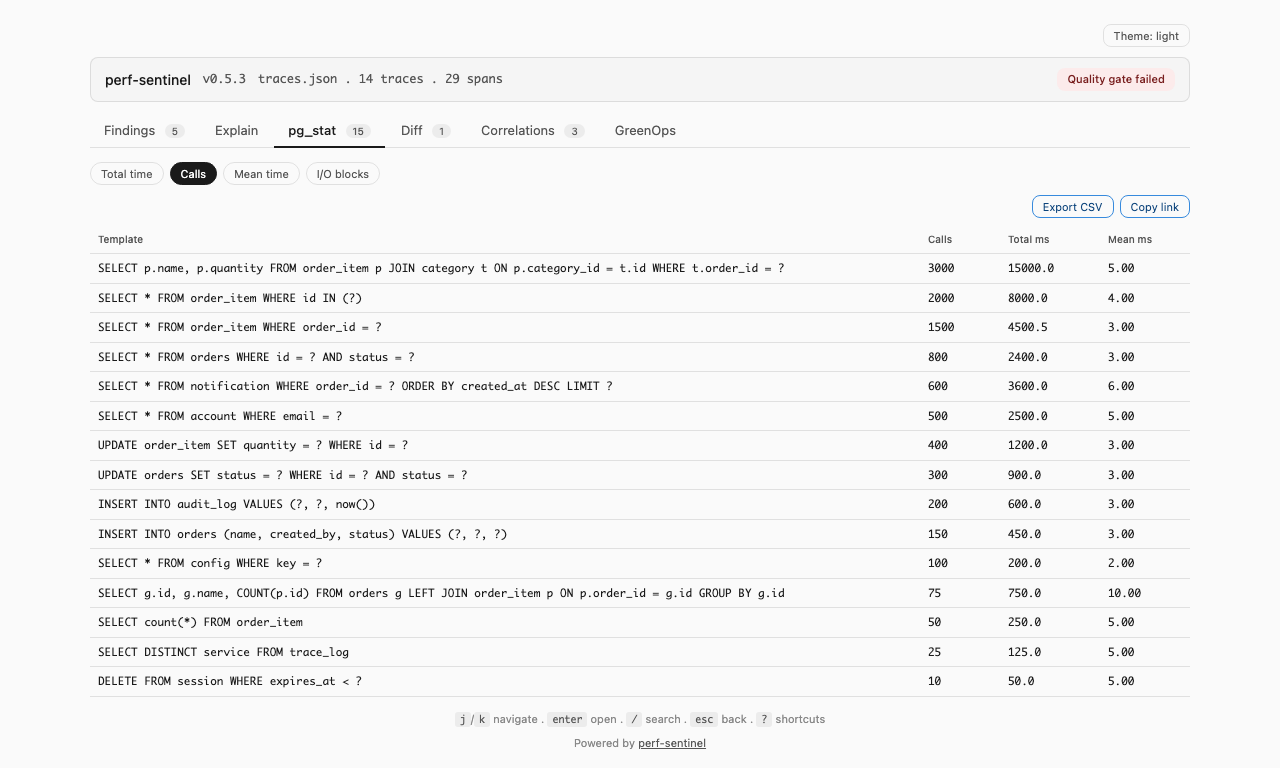Open the GreenOps tab
1280x768 pixels.
click(645, 130)
